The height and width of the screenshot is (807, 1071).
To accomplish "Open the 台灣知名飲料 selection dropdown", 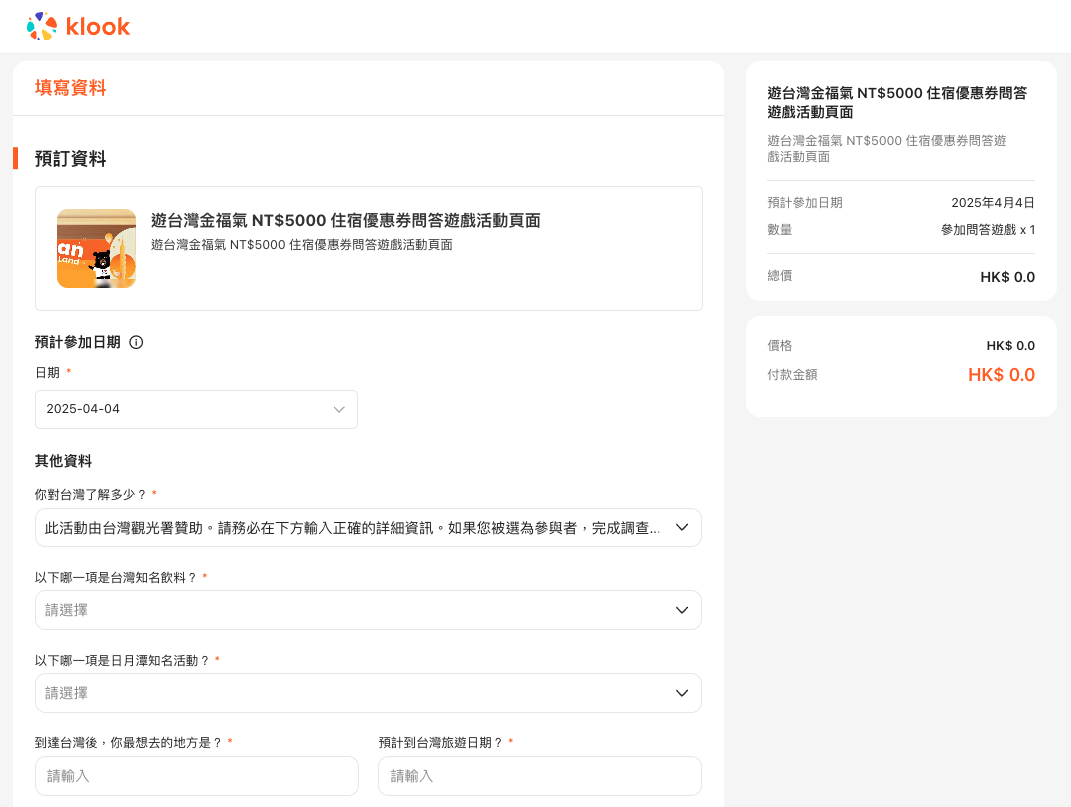I will tap(368, 610).
